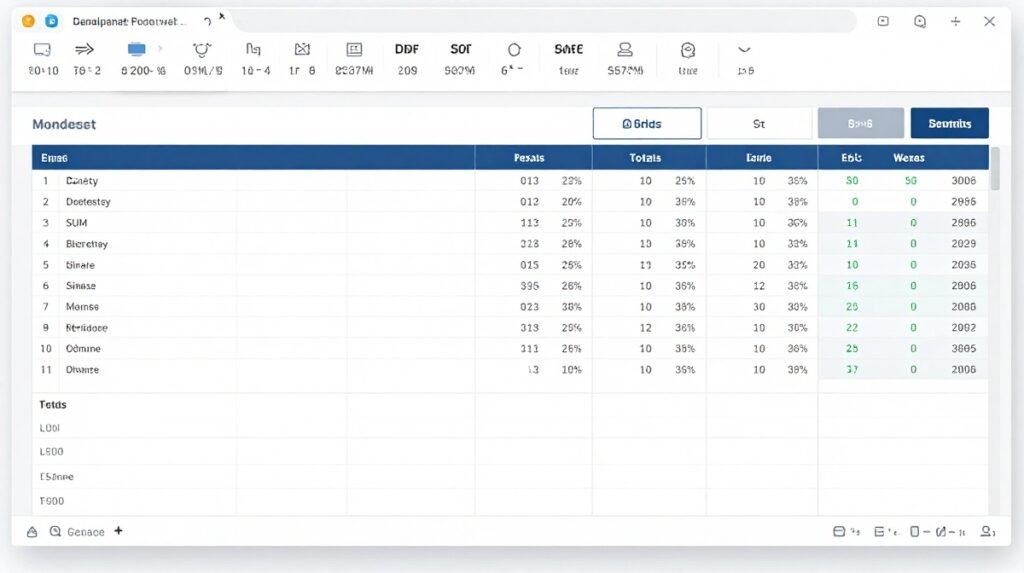Select row 3 "SUM"
The width and height of the screenshot is (1024, 573).
(510, 222)
